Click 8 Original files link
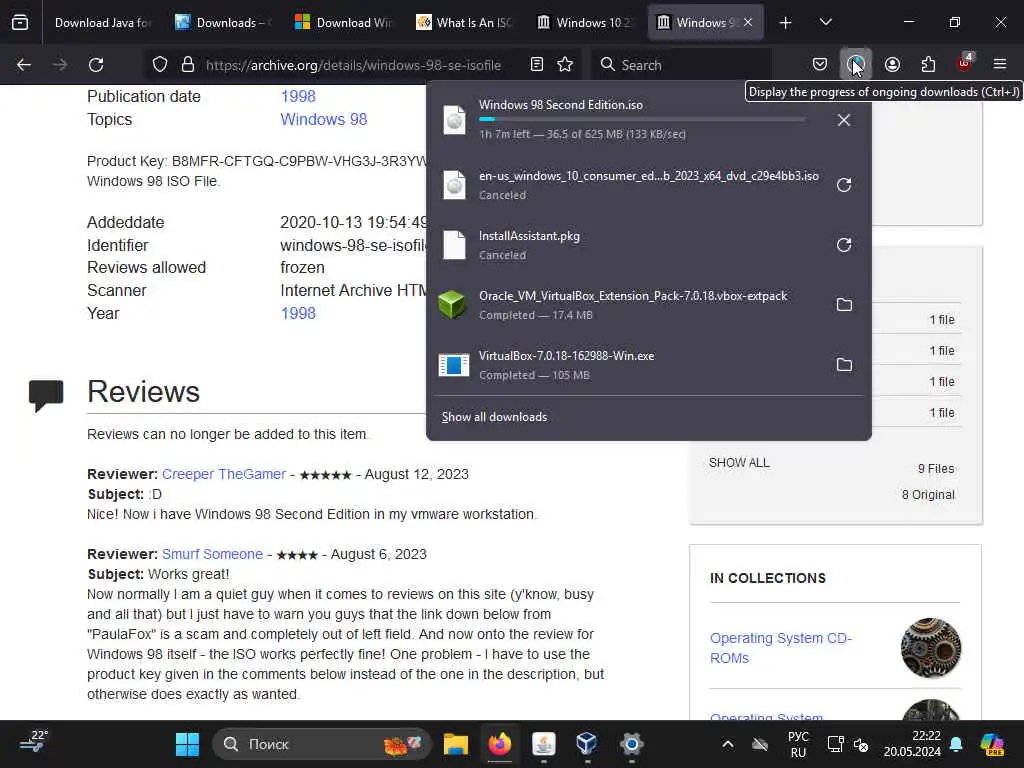Screen dimensions: 1024x768 [x=928, y=495]
